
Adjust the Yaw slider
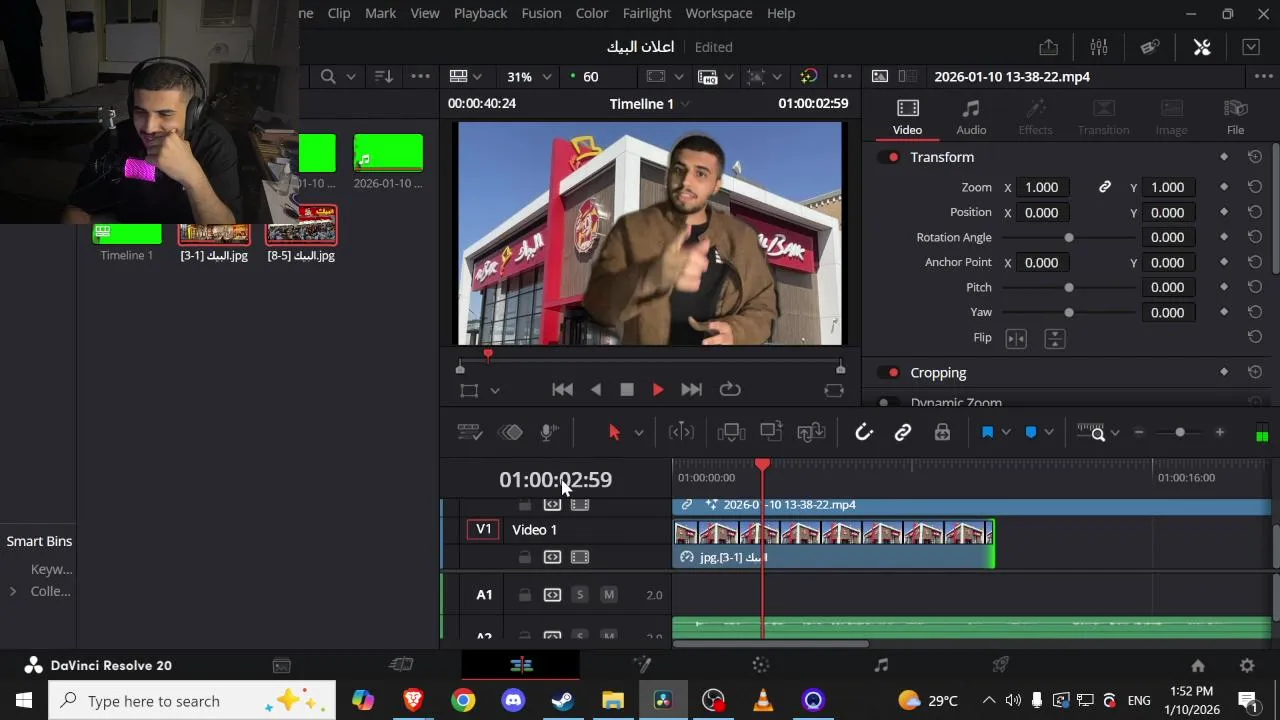1069,312
